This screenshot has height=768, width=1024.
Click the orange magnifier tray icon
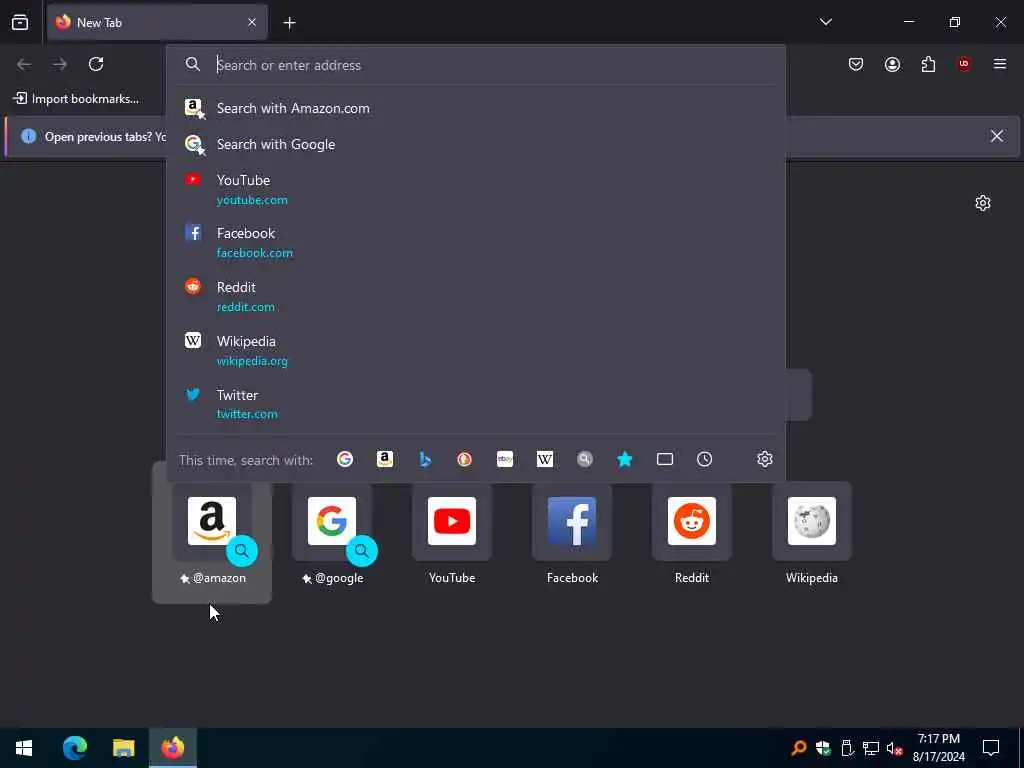(x=798, y=748)
